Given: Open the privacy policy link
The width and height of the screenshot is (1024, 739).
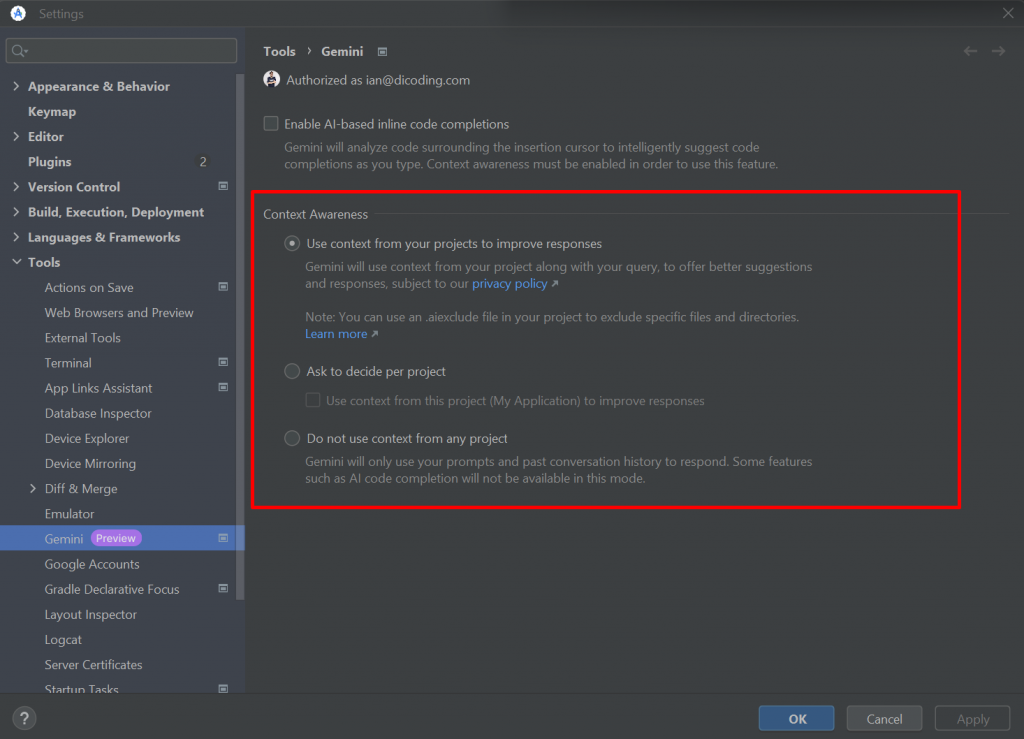Looking at the screenshot, I should click(509, 283).
